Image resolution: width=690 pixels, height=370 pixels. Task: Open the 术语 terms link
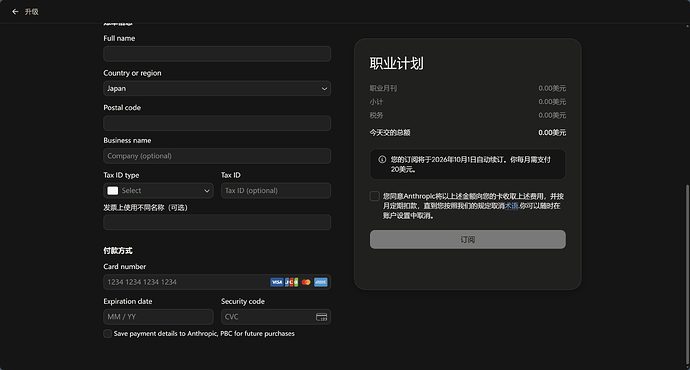coord(511,206)
